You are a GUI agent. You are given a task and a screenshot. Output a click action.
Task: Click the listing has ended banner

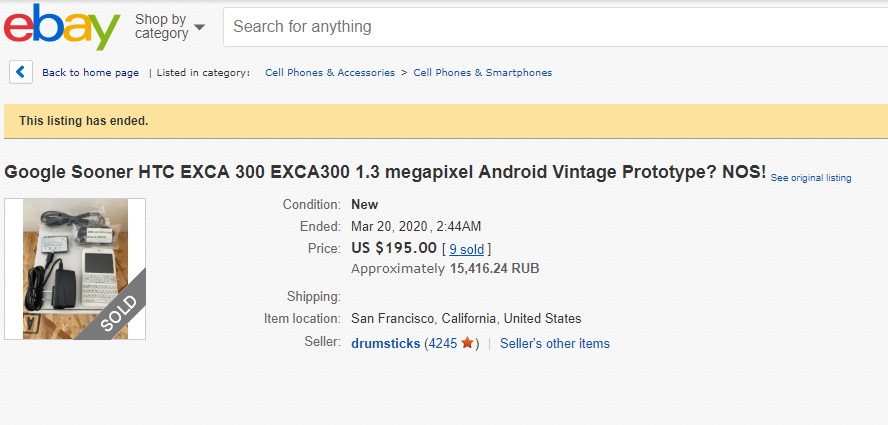click(x=84, y=121)
